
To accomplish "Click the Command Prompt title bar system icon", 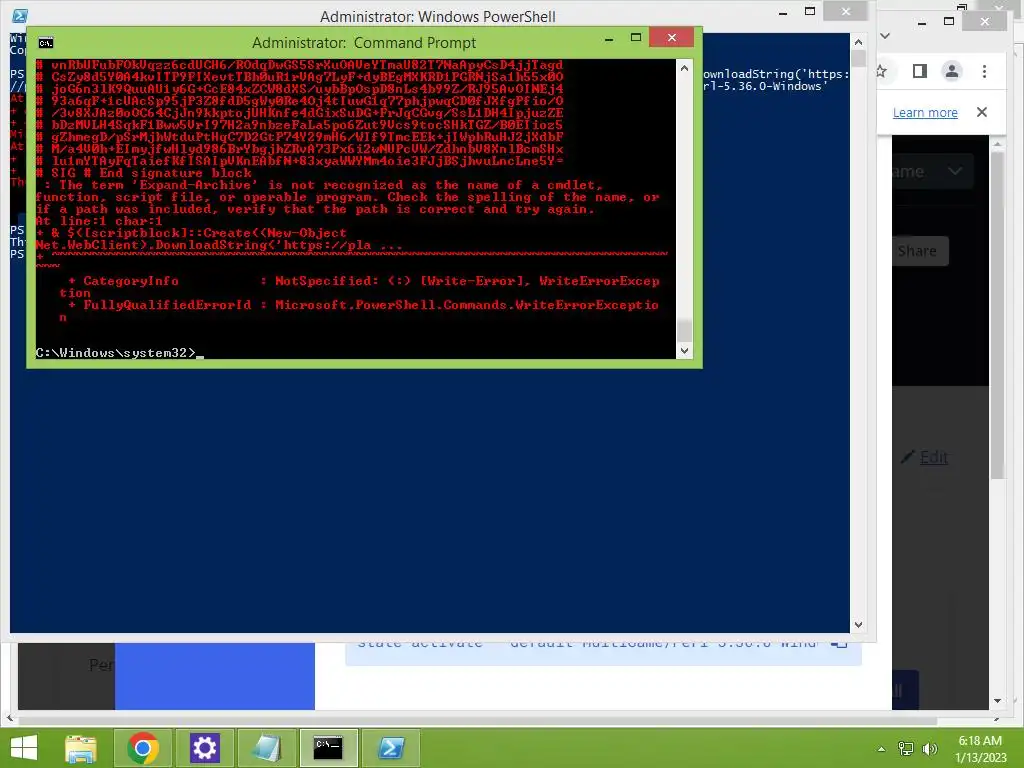I will [x=46, y=43].
